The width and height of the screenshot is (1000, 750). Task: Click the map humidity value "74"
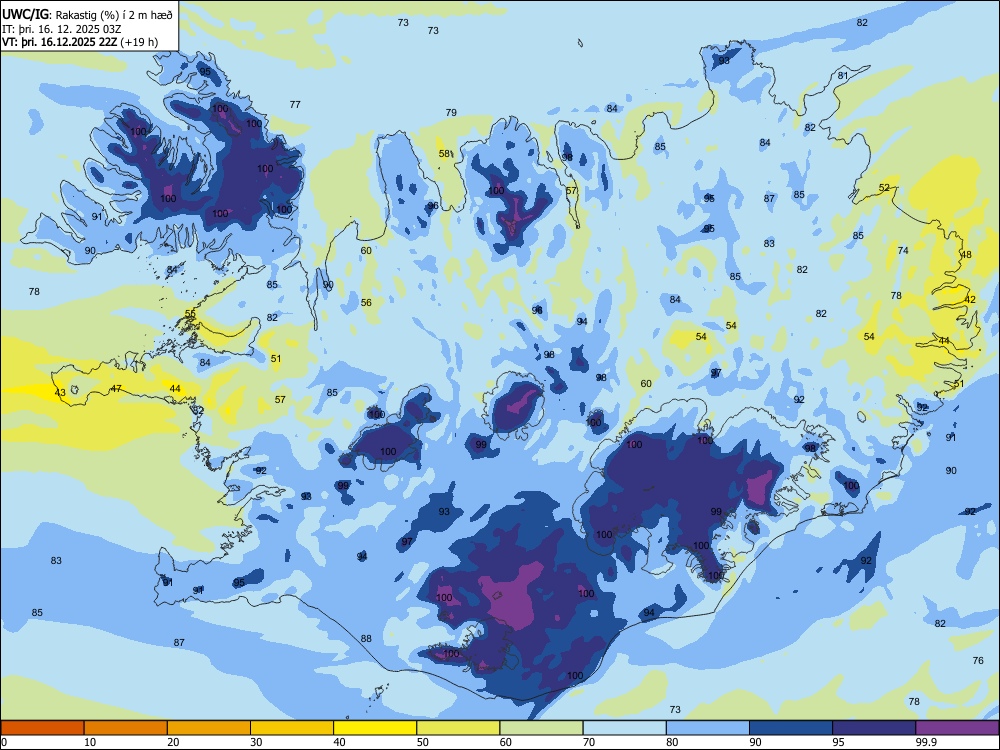pos(903,251)
